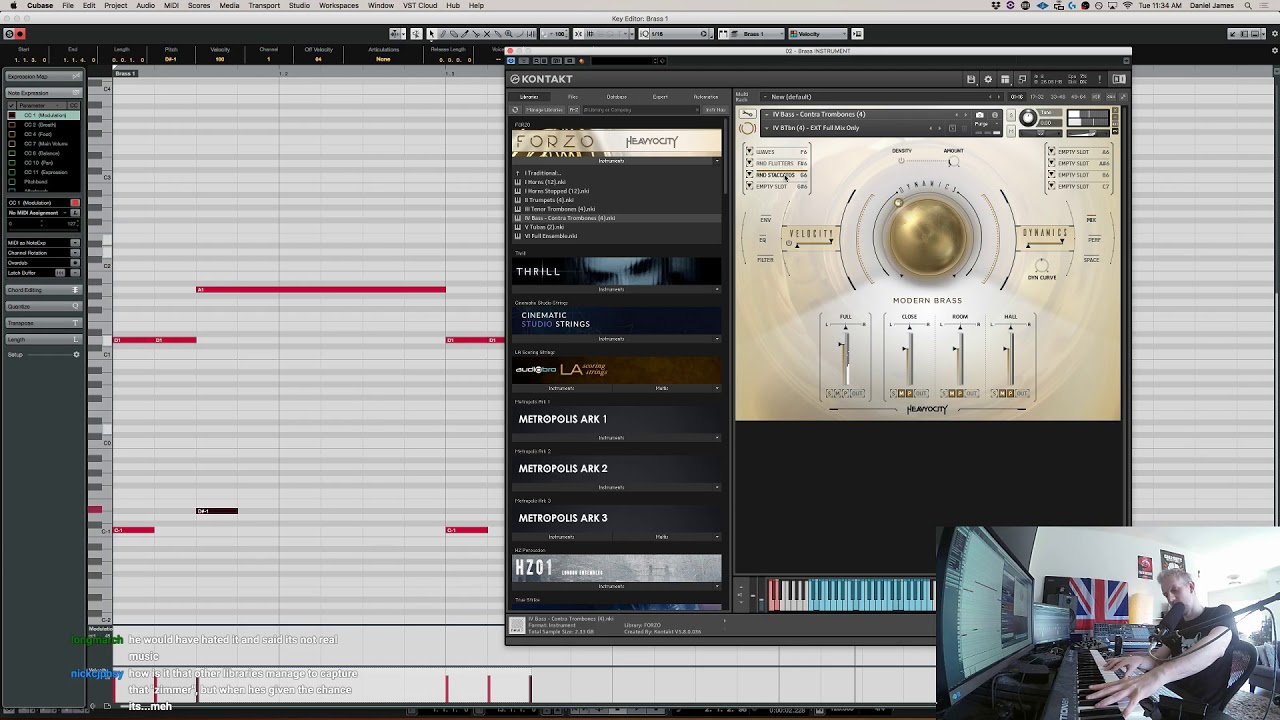Switch to the Kontakt Database tab
This screenshot has width=1280, height=720.
[617, 97]
